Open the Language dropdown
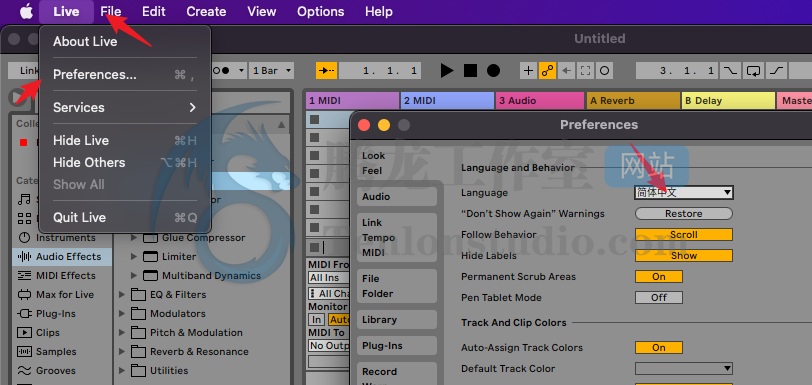Image resolution: width=812 pixels, height=385 pixels. click(684, 193)
